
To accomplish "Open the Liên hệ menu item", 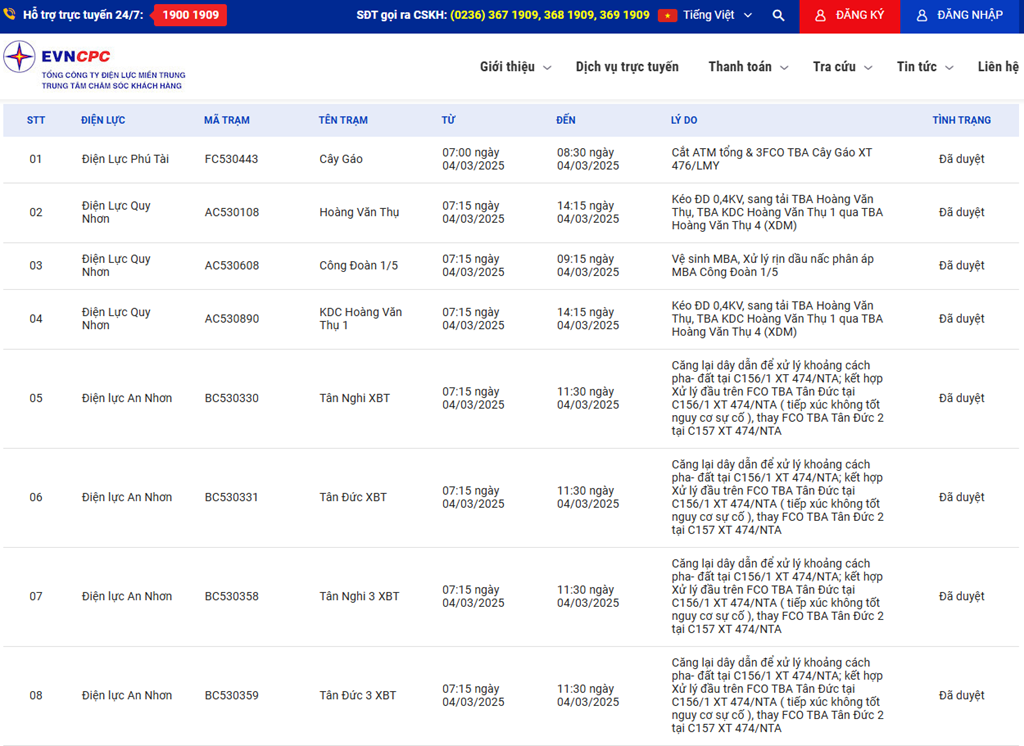I will (998, 67).
